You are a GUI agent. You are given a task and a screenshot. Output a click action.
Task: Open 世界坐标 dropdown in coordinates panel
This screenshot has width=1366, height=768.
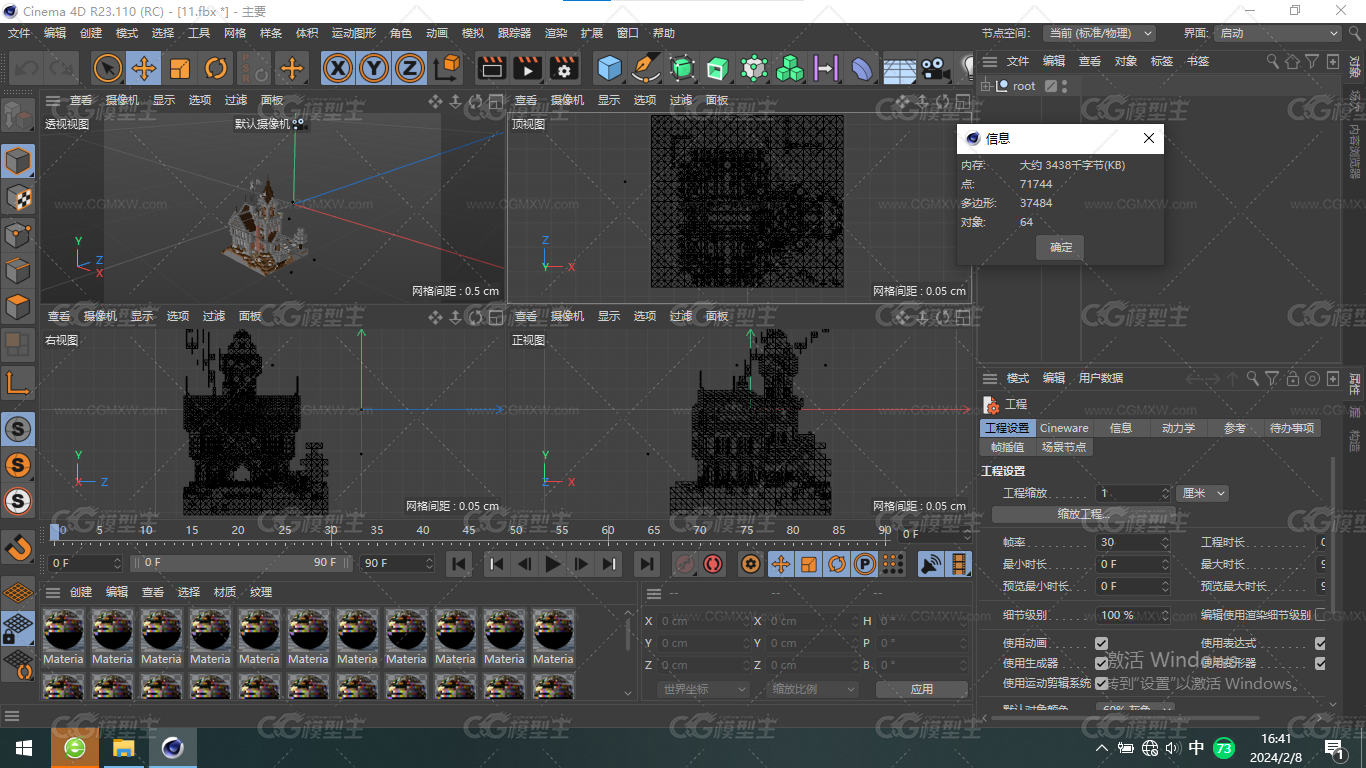point(704,689)
